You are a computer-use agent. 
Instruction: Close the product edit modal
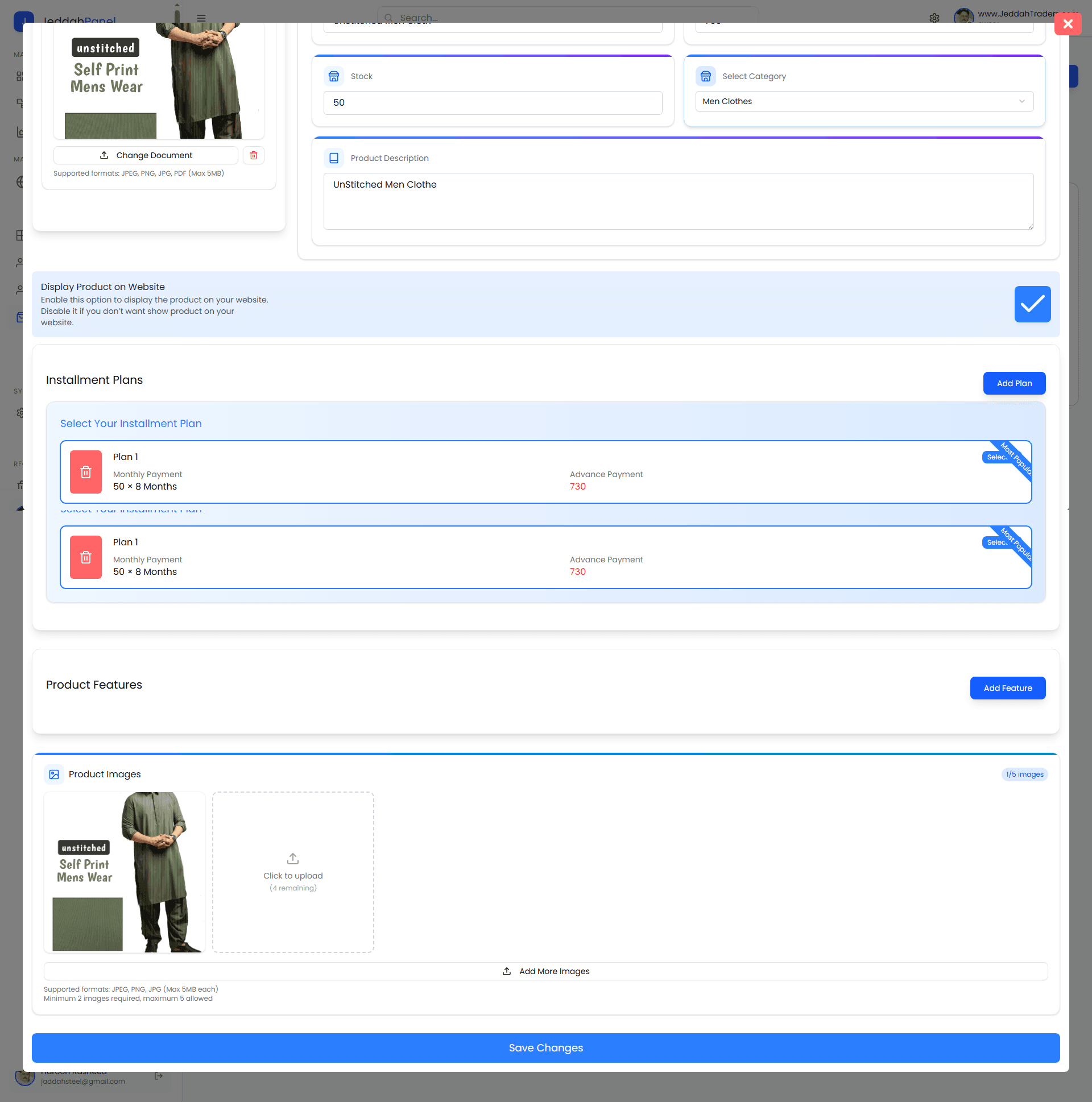1068,24
